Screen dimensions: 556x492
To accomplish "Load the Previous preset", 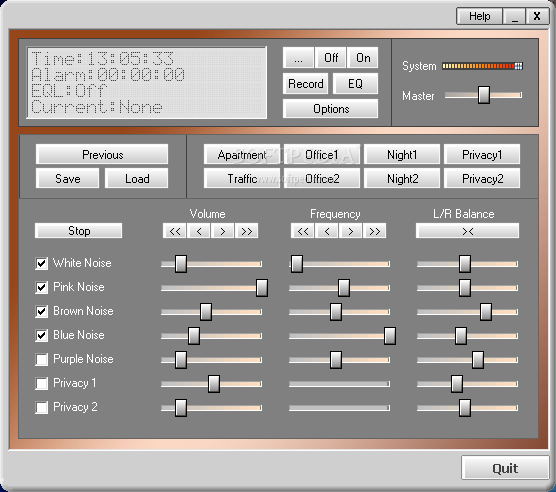I will [102, 155].
